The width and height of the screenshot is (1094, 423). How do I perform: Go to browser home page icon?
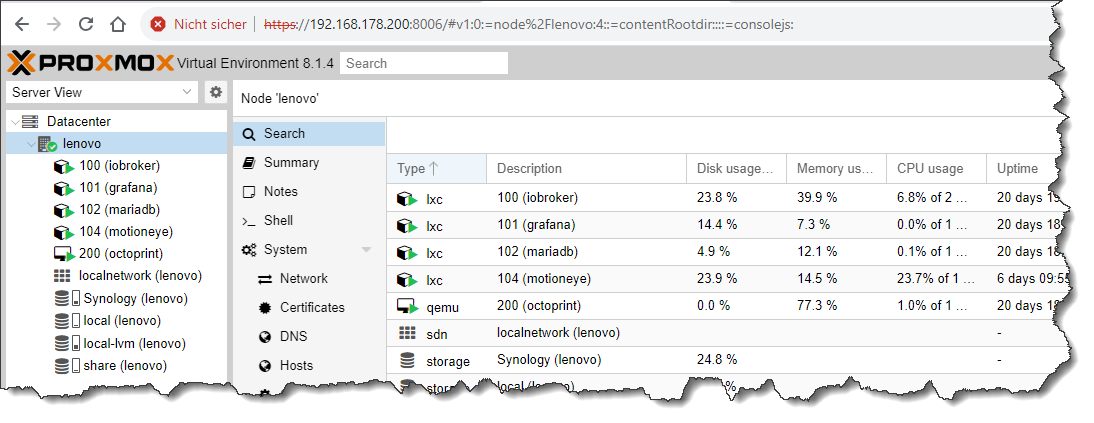[x=118, y=24]
